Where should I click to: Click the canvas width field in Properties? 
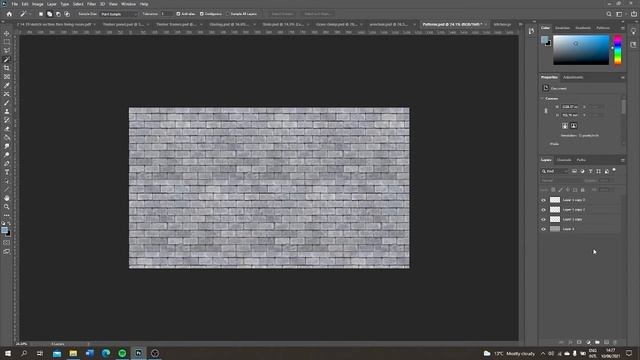[569, 107]
